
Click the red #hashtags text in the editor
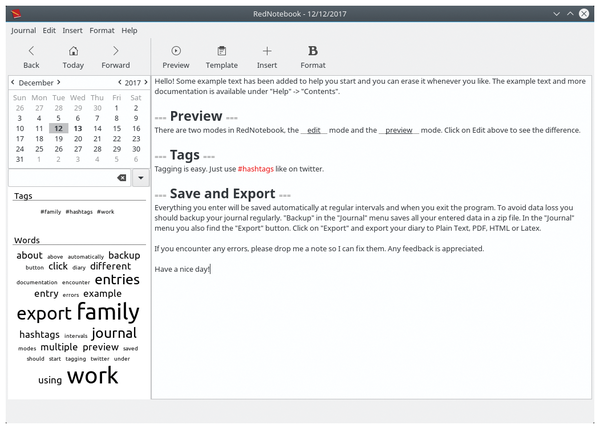[x=256, y=169]
